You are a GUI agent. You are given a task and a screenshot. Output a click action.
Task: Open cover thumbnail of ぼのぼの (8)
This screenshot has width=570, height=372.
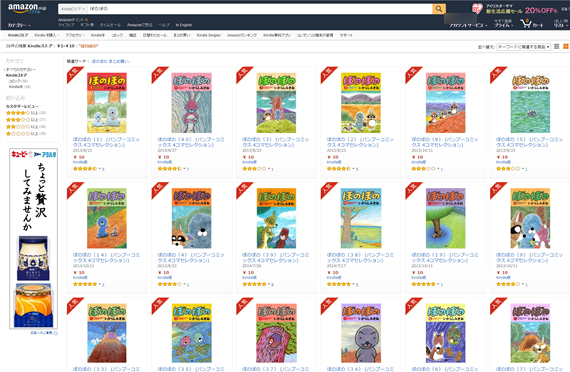tap(445, 103)
